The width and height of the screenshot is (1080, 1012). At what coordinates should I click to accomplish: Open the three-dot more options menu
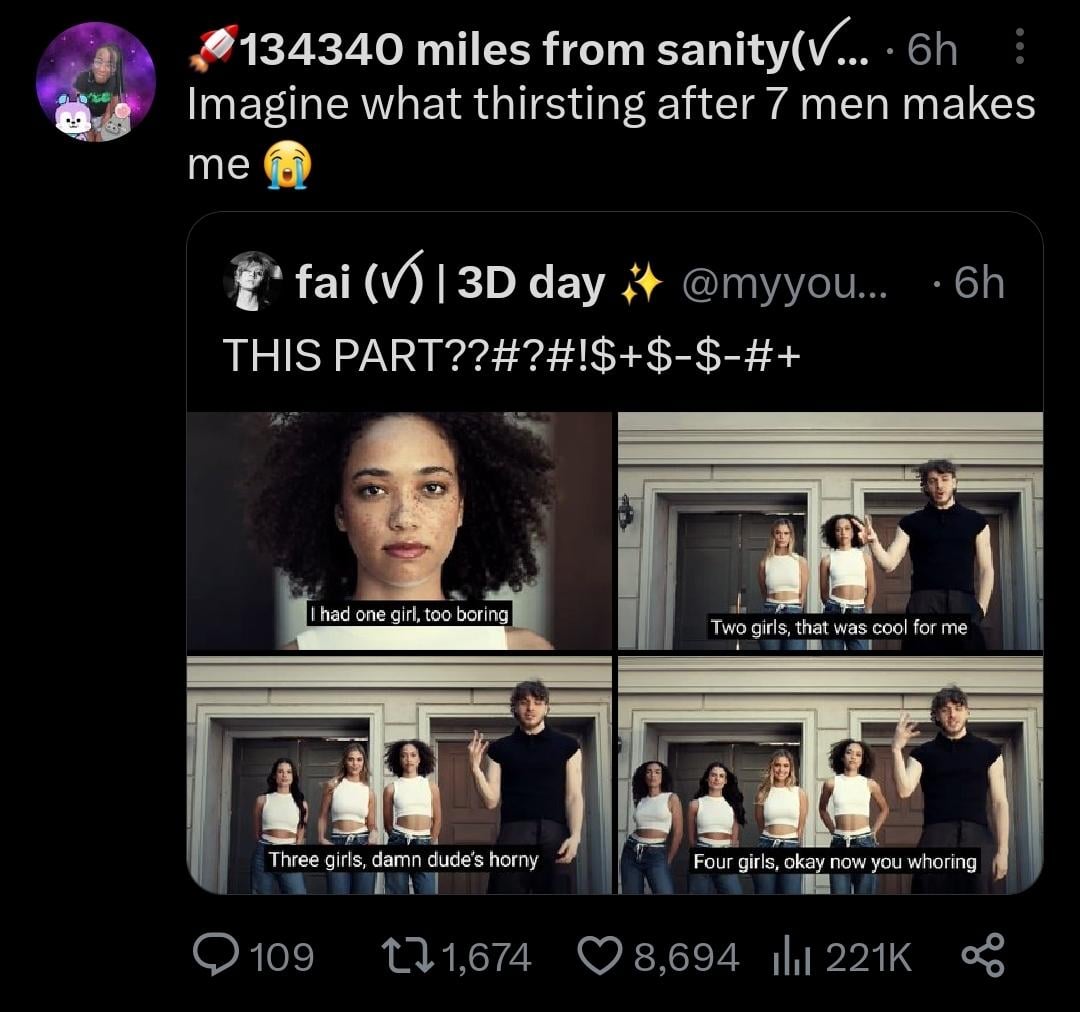[x=1019, y=47]
